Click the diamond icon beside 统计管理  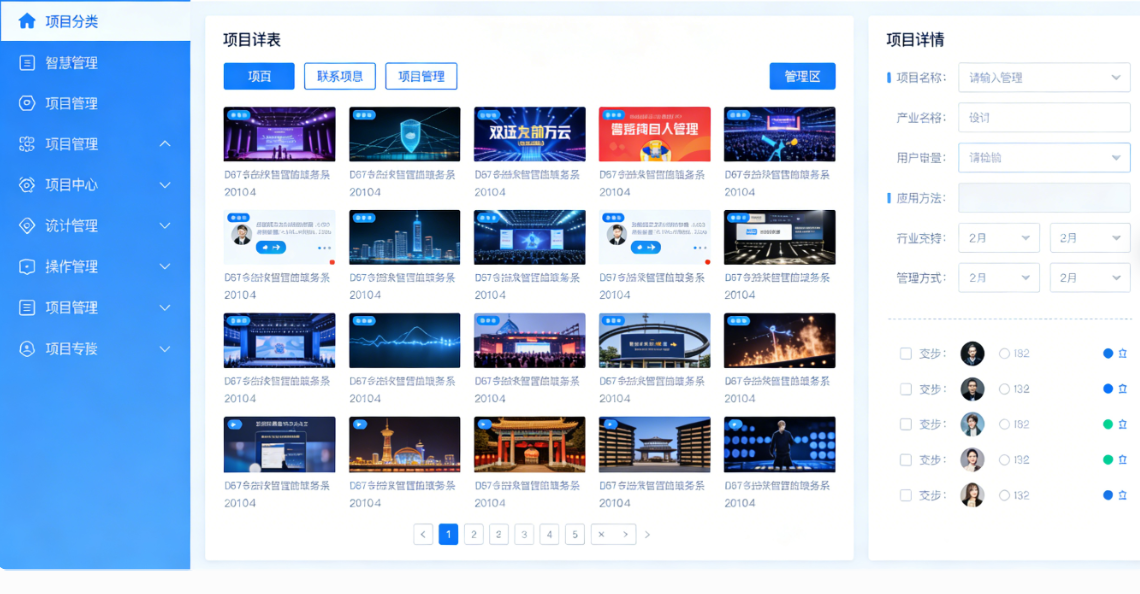(27, 225)
